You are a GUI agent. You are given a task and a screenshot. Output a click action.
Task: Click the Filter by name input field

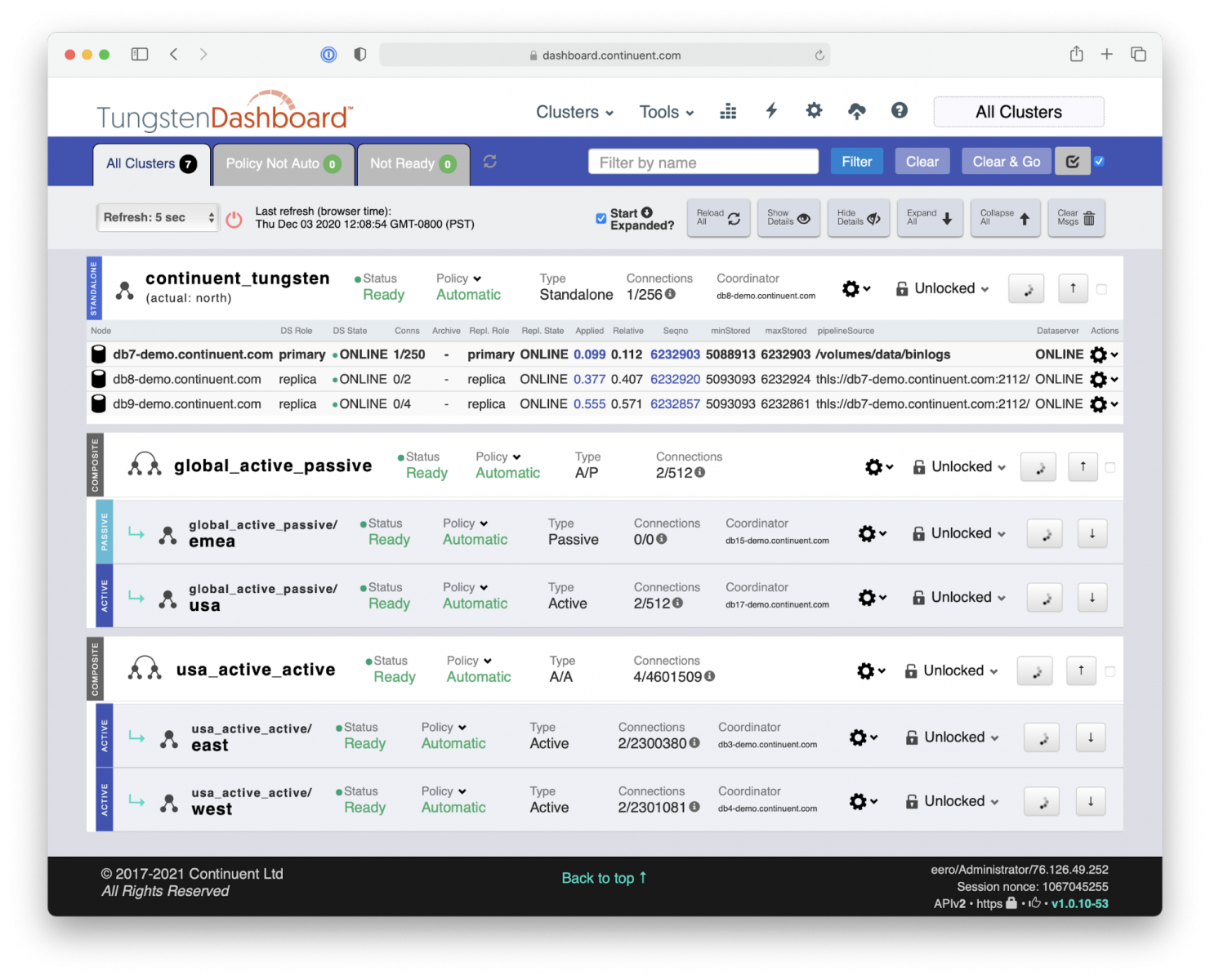click(703, 162)
